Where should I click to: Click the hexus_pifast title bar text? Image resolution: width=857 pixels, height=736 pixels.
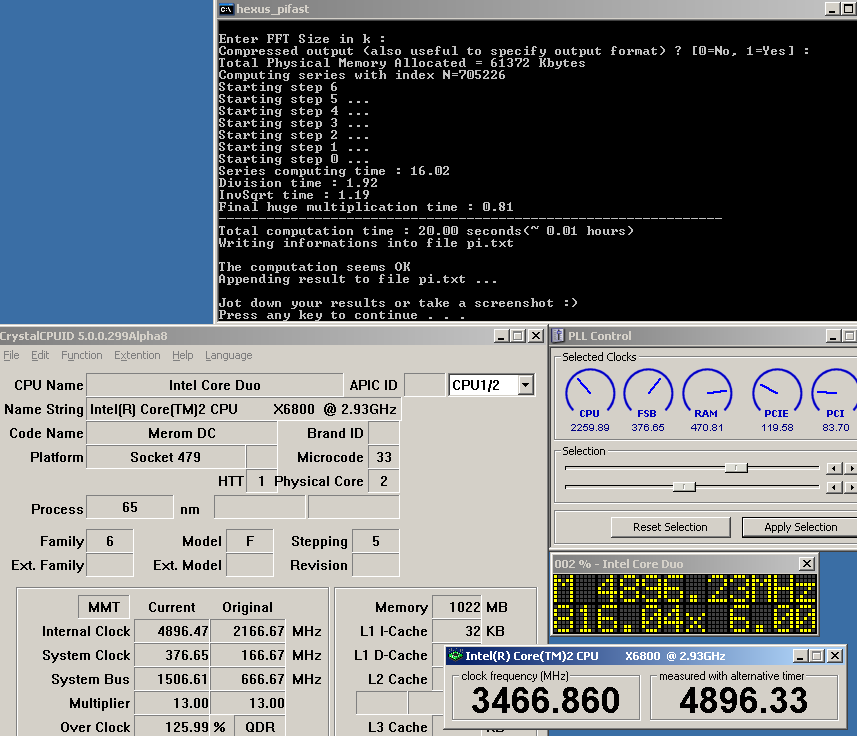coord(273,9)
